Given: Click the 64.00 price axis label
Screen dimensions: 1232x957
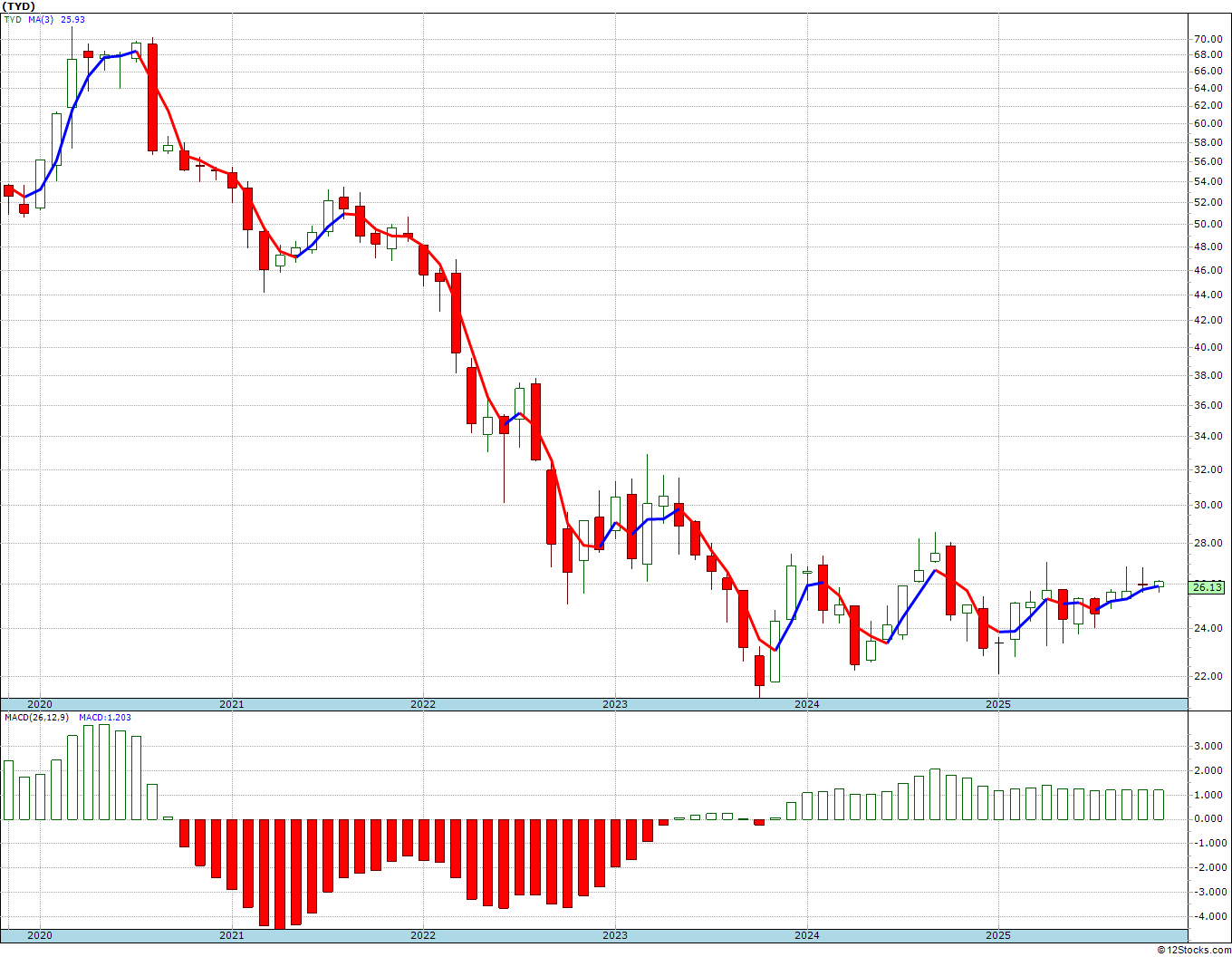Looking at the screenshot, I should (x=1208, y=88).
